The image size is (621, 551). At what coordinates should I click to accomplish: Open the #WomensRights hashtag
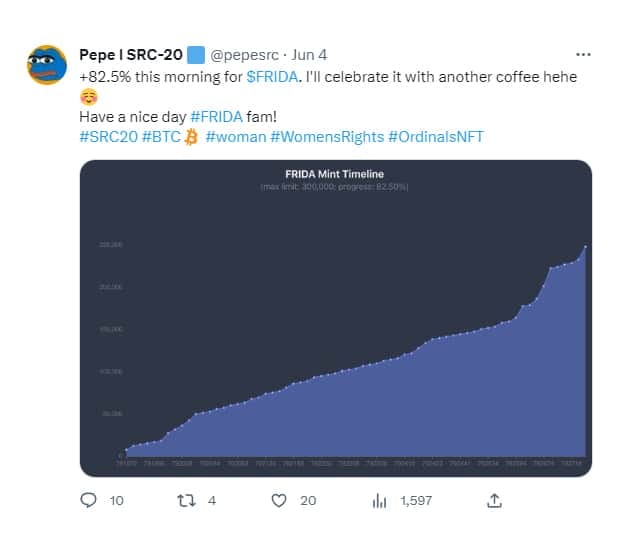(x=326, y=136)
